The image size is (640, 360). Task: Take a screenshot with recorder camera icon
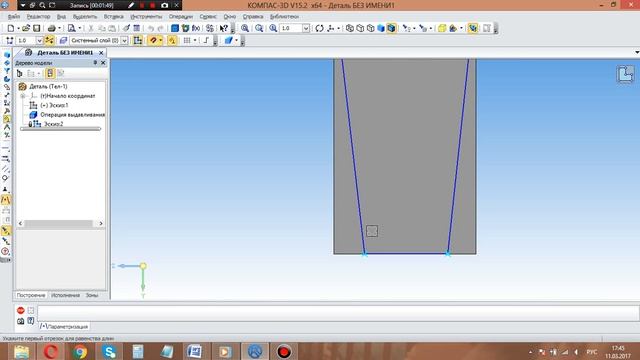point(164,5)
